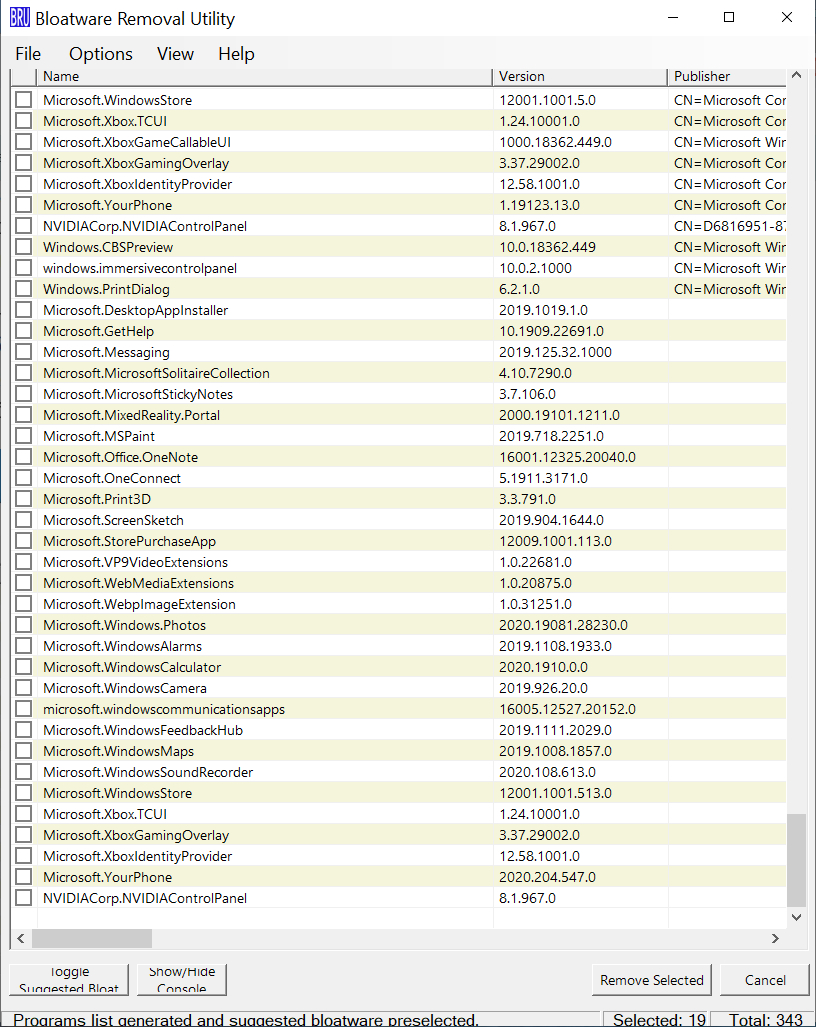Click the horizontal scrollbar thumb
The image size is (816, 1027).
tap(92, 938)
